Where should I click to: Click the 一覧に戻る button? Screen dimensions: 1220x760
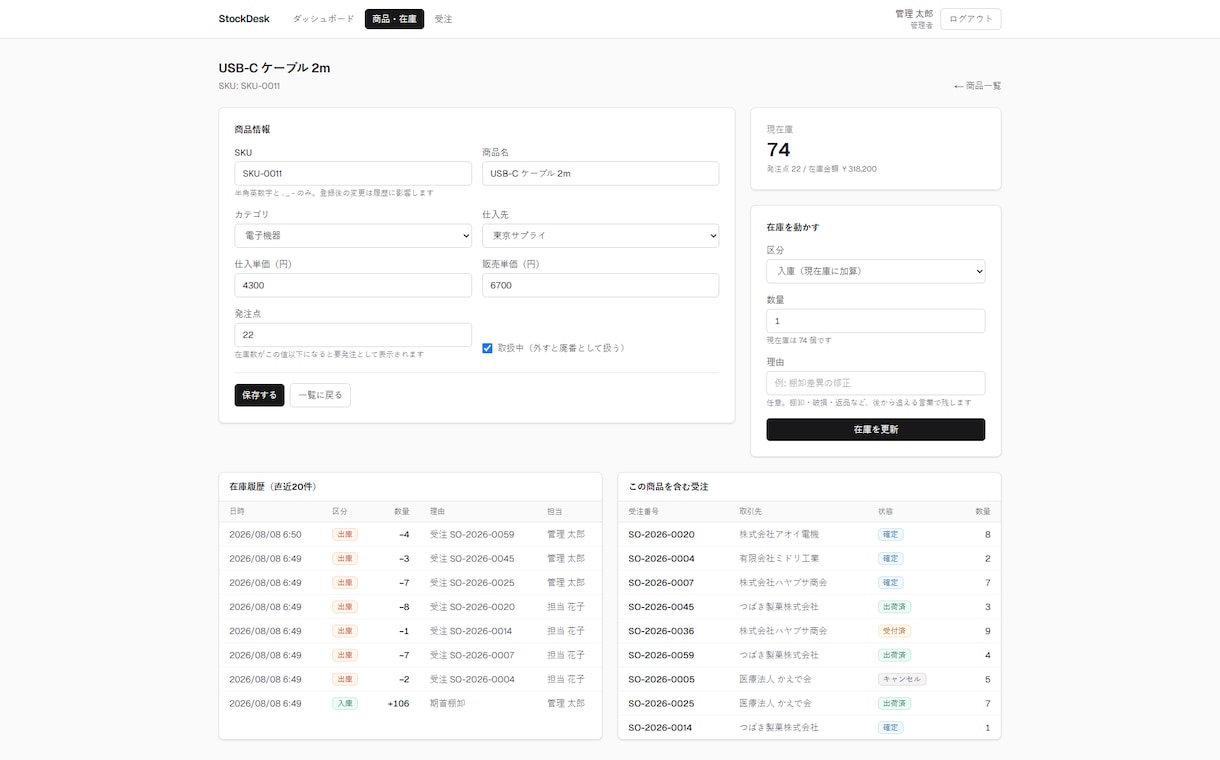click(320, 395)
